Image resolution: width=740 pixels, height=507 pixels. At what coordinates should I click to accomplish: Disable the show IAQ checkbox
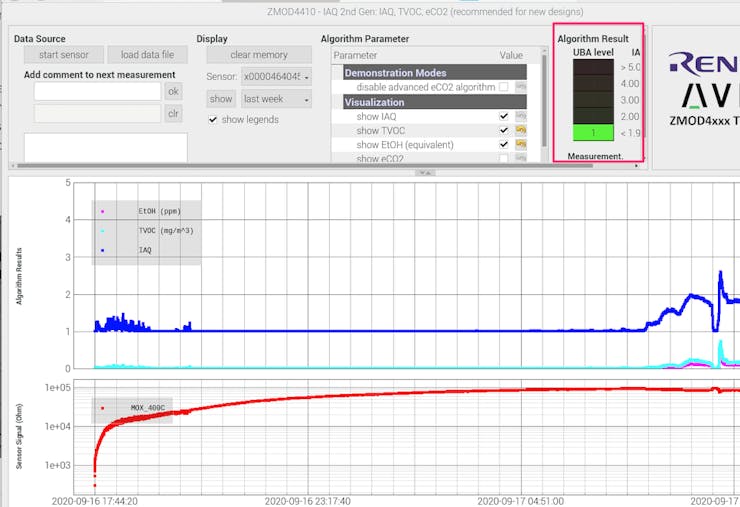click(x=504, y=116)
